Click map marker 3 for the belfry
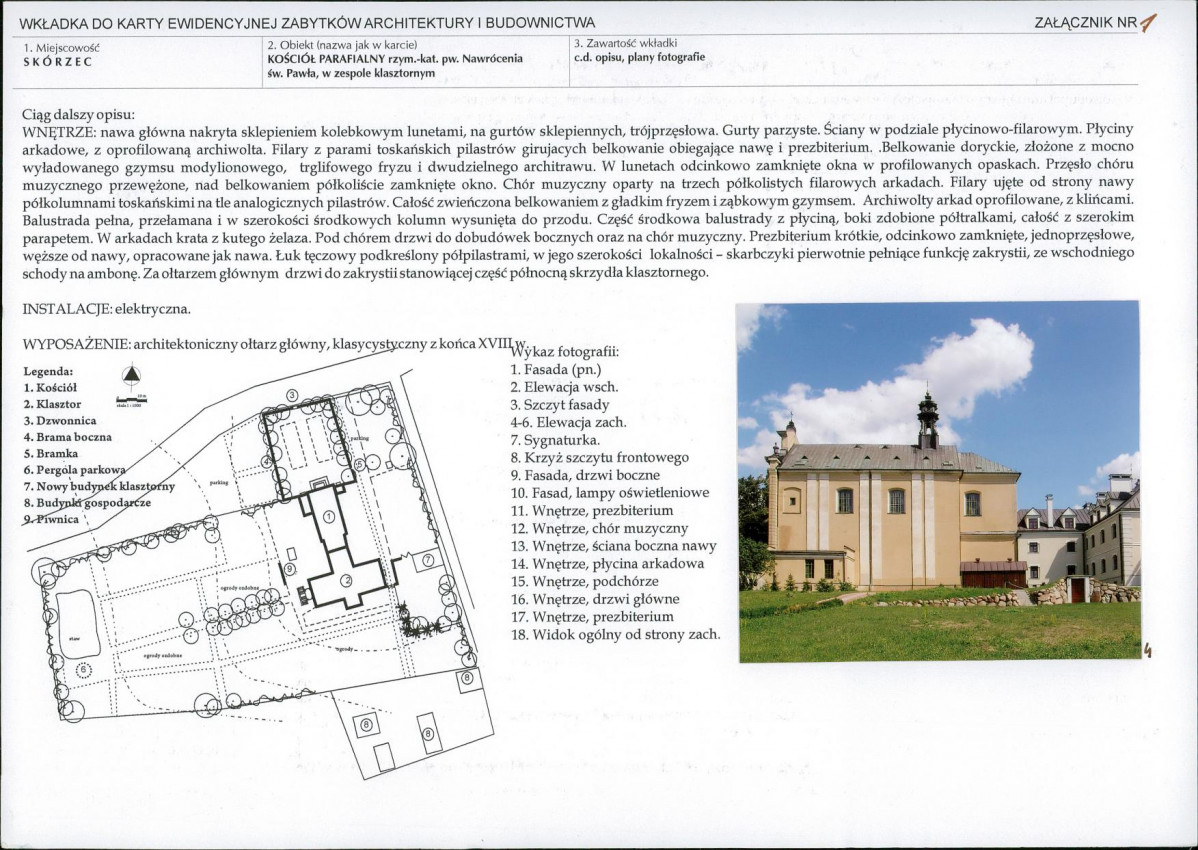Screen dimensions: 1198x850 (291, 396)
